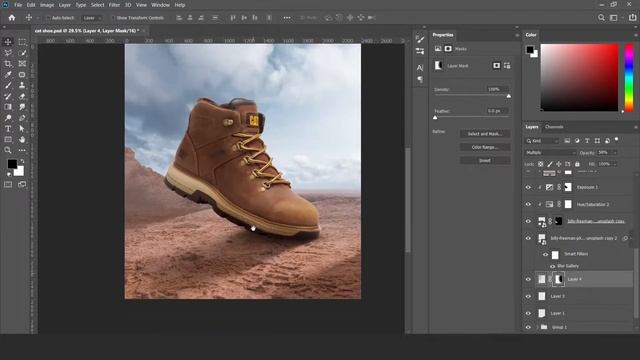Click the Feather value input field
The image size is (640, 360).
coord(497,111)
